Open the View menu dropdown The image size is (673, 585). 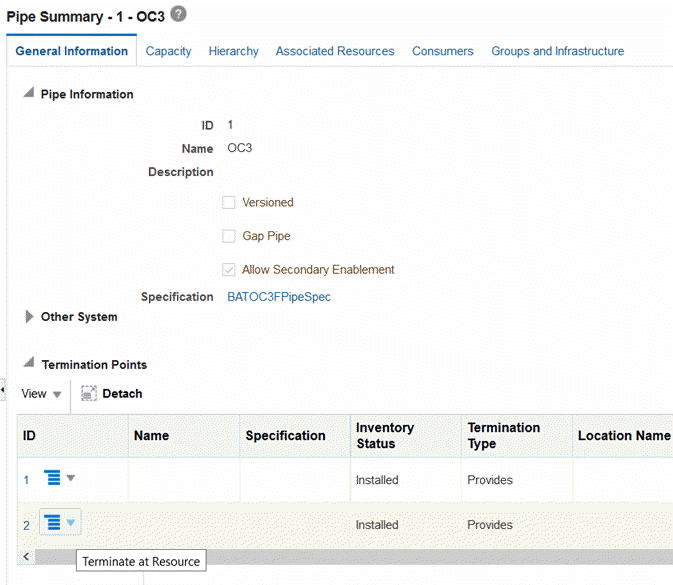pyautogui.click(x=41, y=394)
